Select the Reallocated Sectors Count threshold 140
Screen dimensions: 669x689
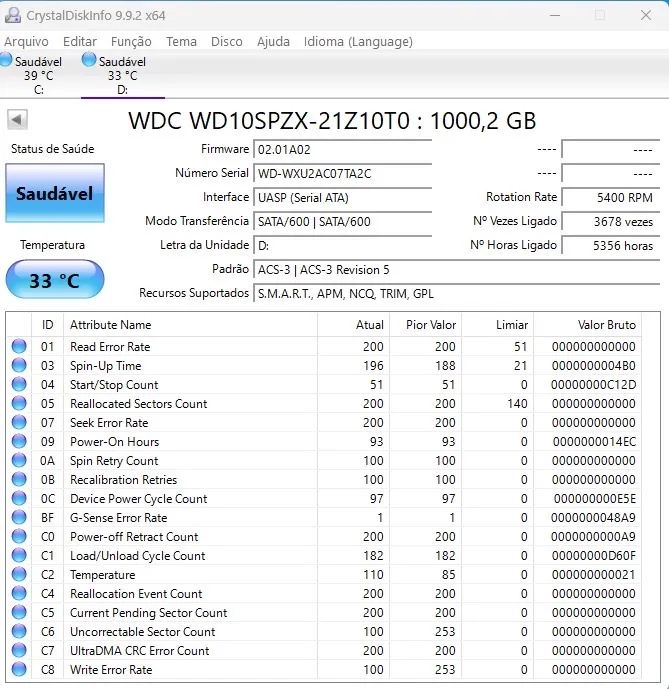coord(517,404)
